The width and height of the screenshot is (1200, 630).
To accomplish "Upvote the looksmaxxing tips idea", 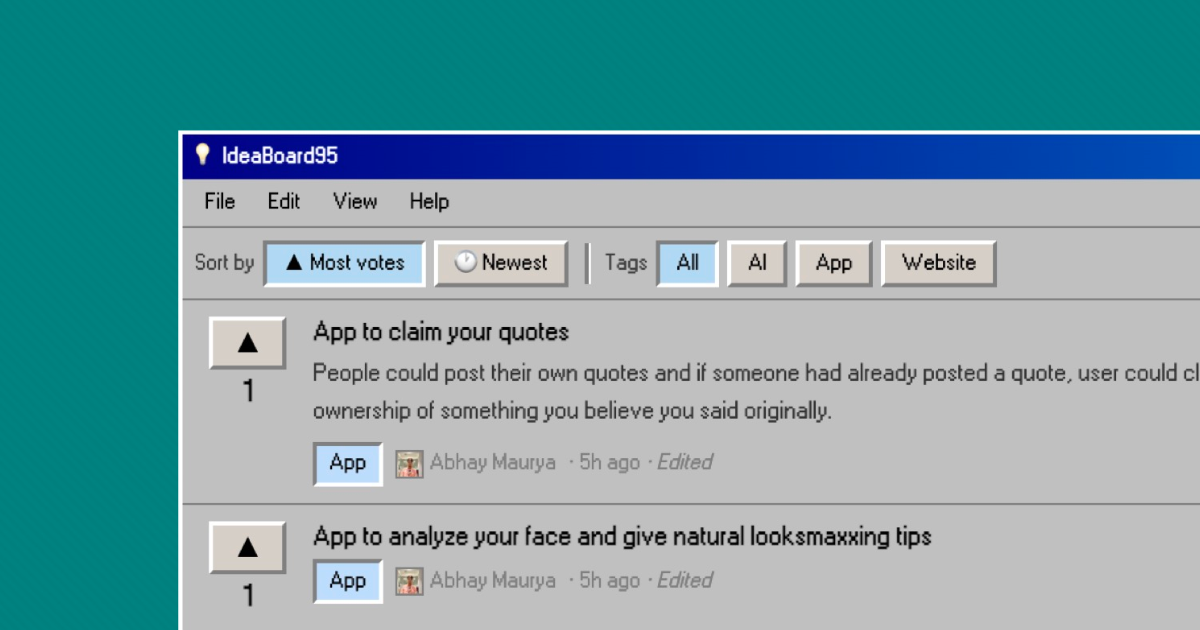I will pos(247,547).
